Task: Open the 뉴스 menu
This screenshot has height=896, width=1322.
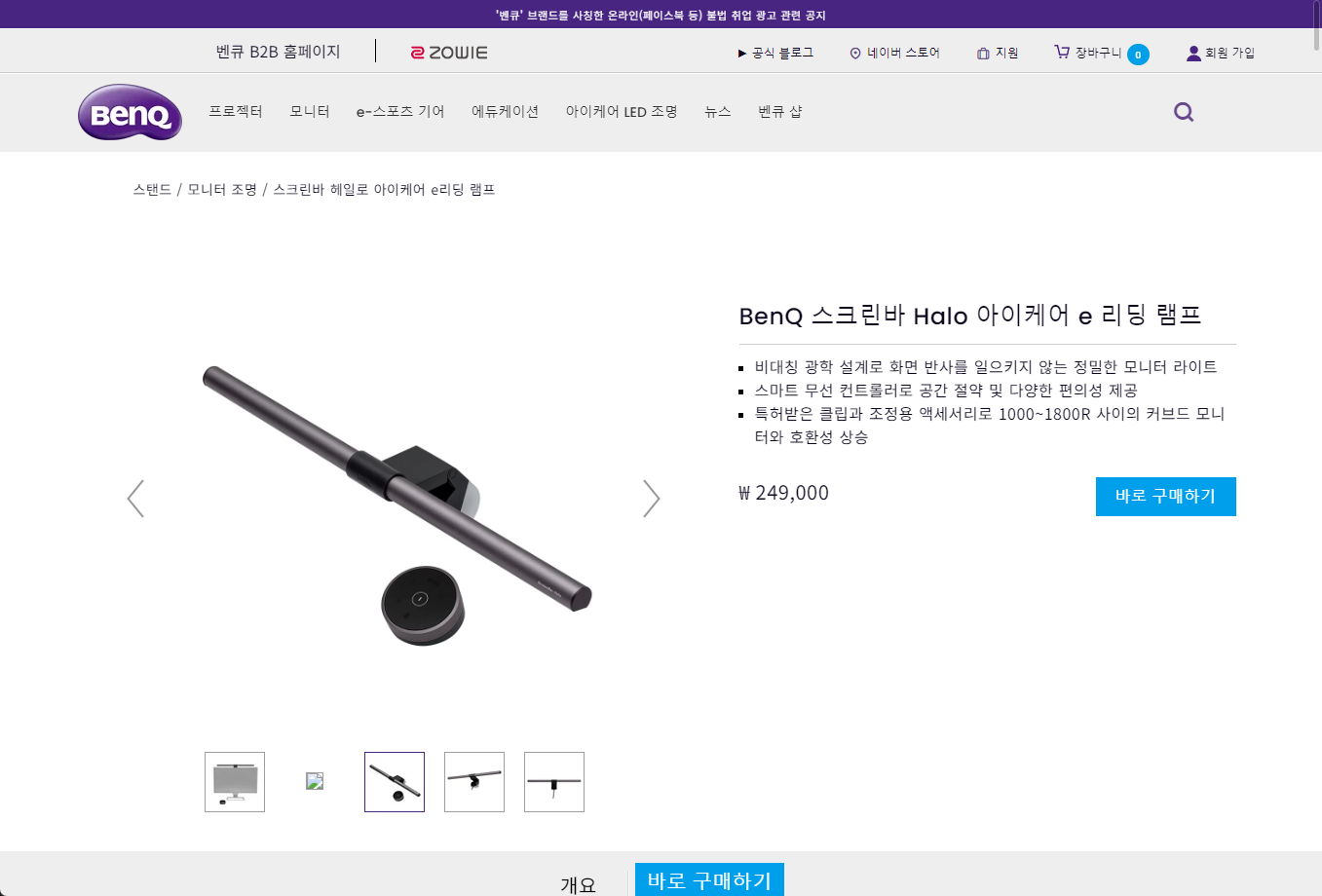Action: tap(718, 112)
